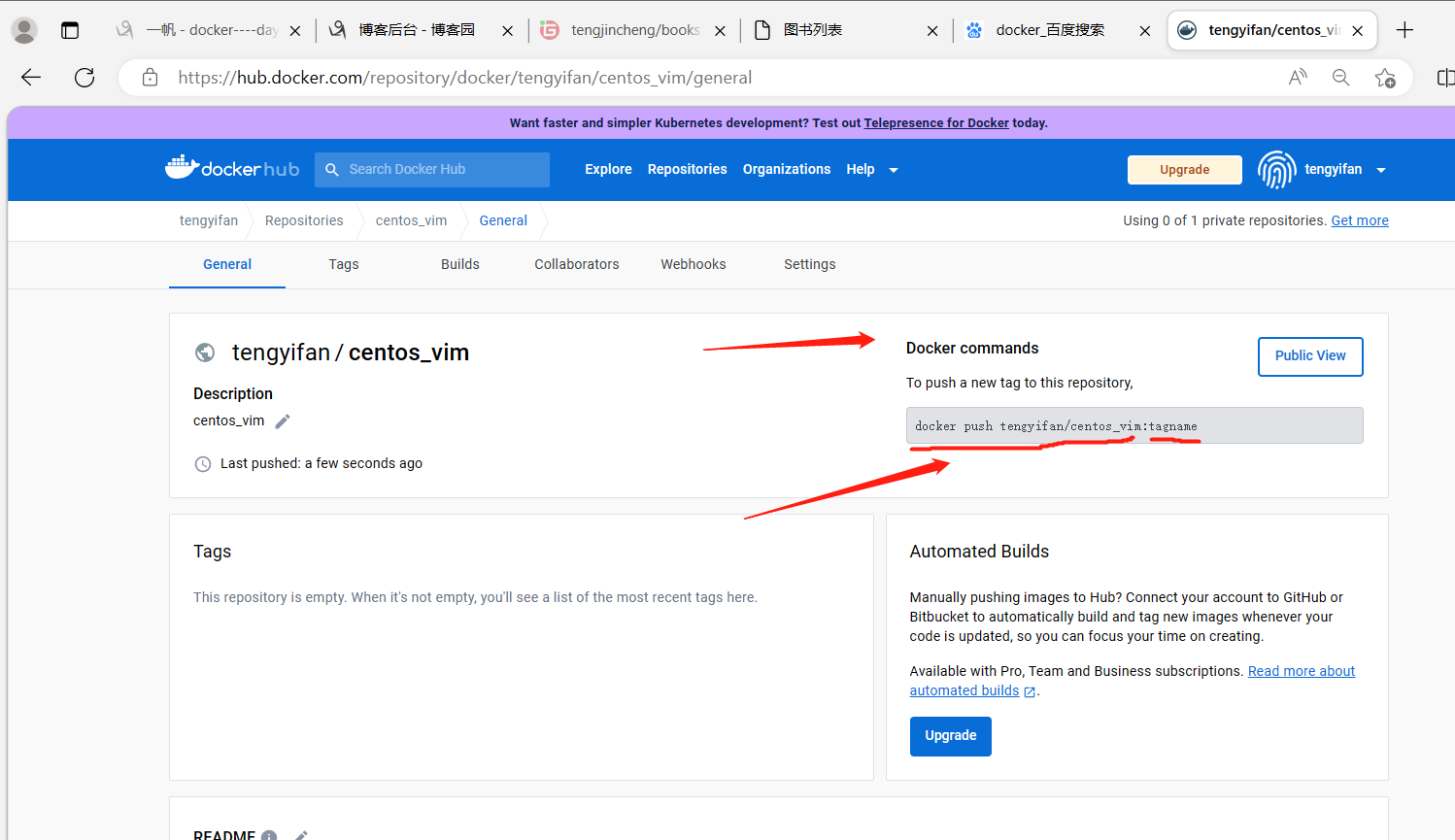Click the search magnifier icon in Docker Hub
The height and width of the screenshot is (840, 1455).
(332, 169)
